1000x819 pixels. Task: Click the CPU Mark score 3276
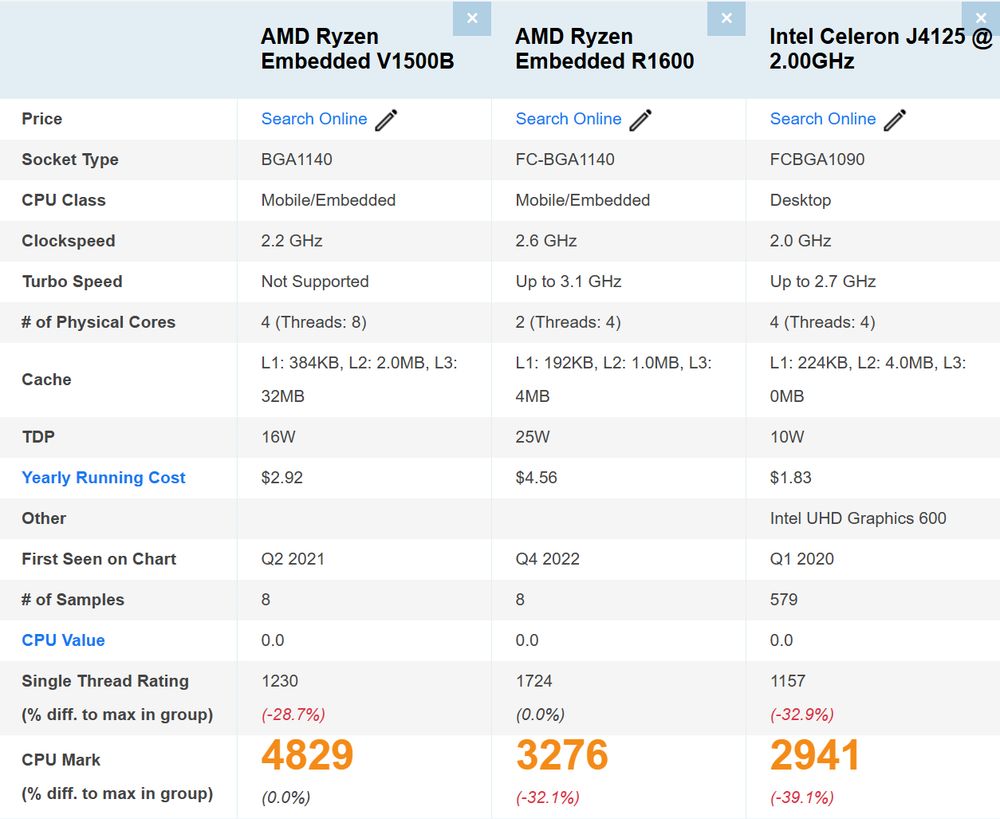point(561,755)
